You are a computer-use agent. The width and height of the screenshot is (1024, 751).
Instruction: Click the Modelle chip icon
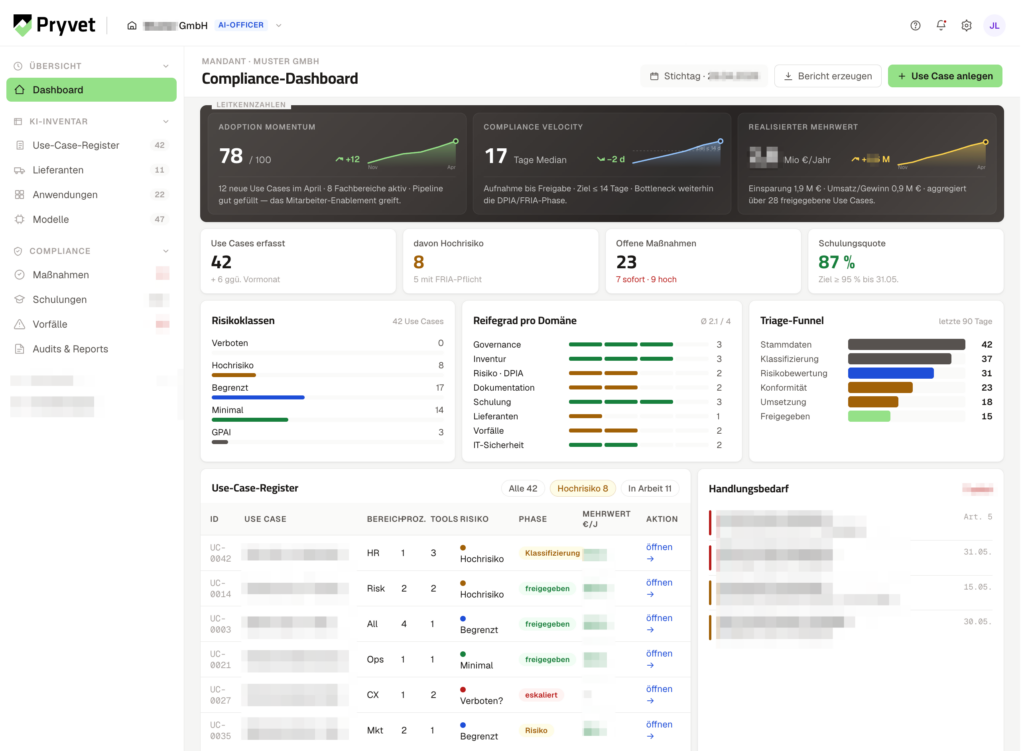20,219
